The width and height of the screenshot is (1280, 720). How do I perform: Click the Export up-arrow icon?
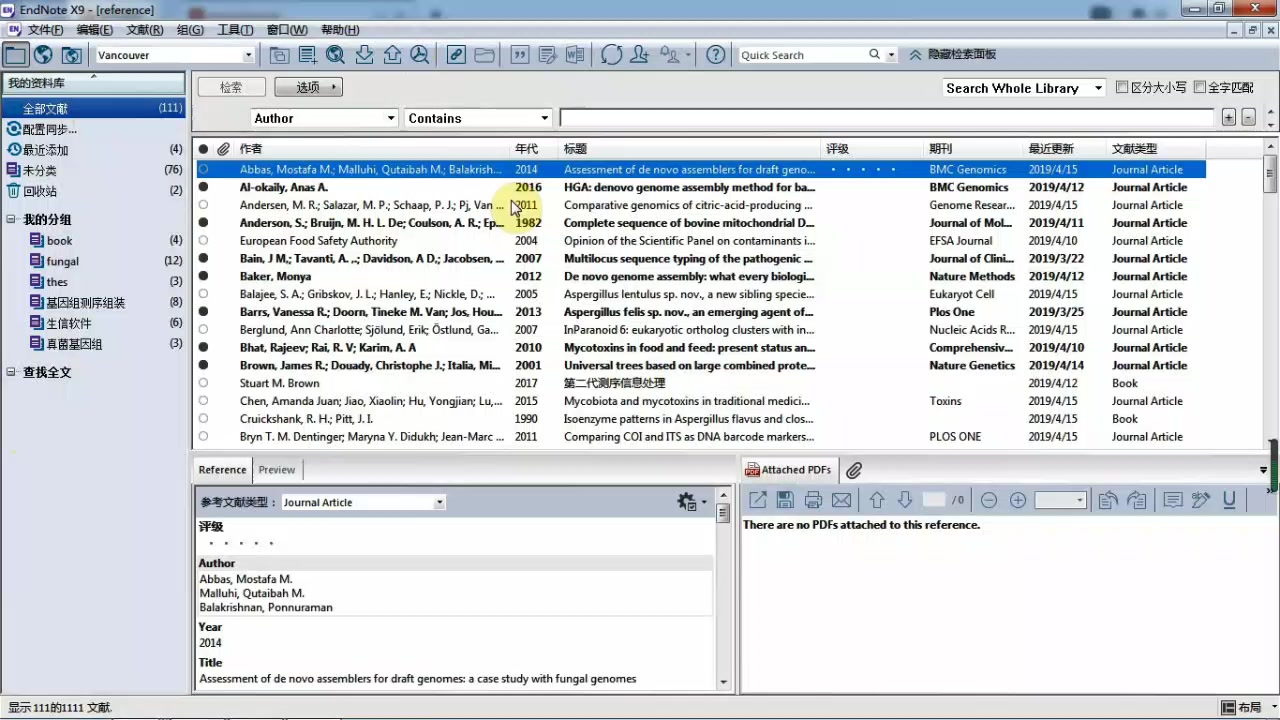[x=392, y=55]
